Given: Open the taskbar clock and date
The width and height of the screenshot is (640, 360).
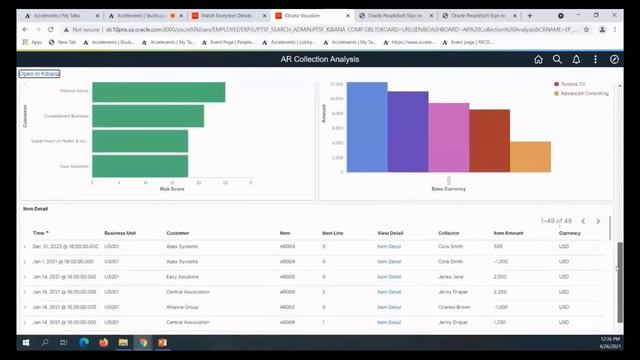Looking at the screenshot, I should click(610, 342).
